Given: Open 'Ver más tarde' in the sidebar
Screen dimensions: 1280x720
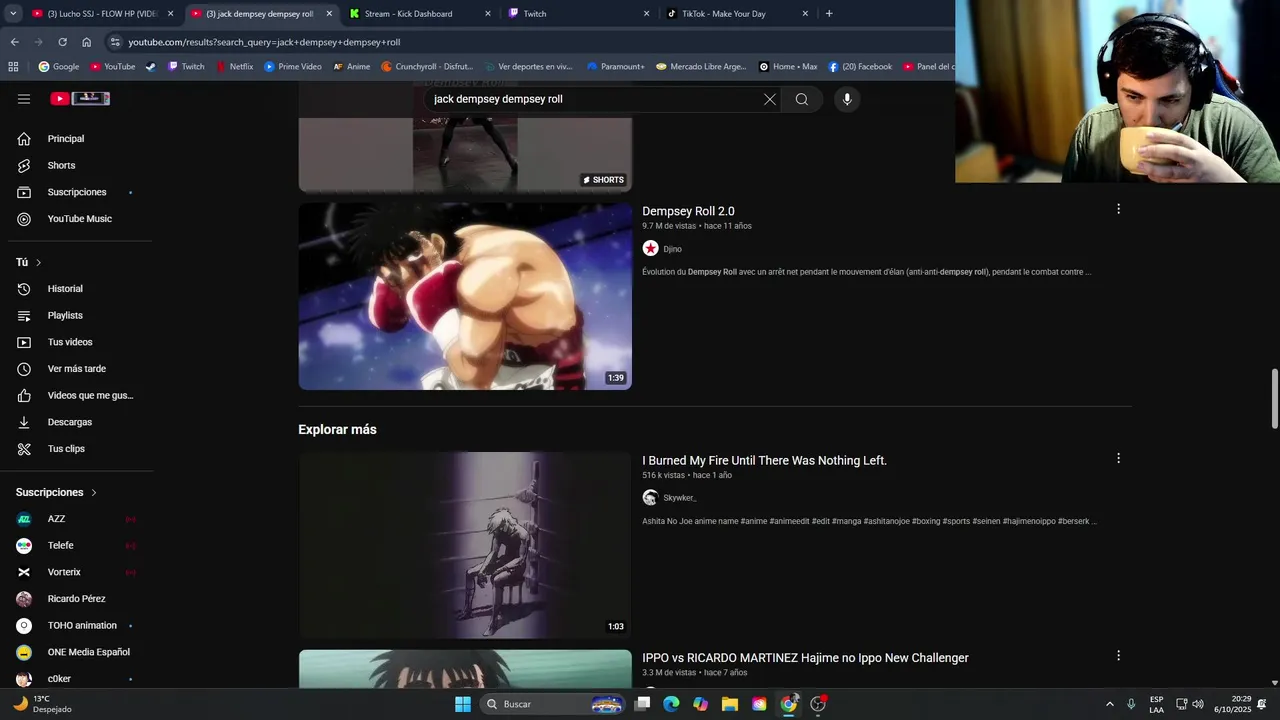Looking at the screenshot, I should click(79, 369).
